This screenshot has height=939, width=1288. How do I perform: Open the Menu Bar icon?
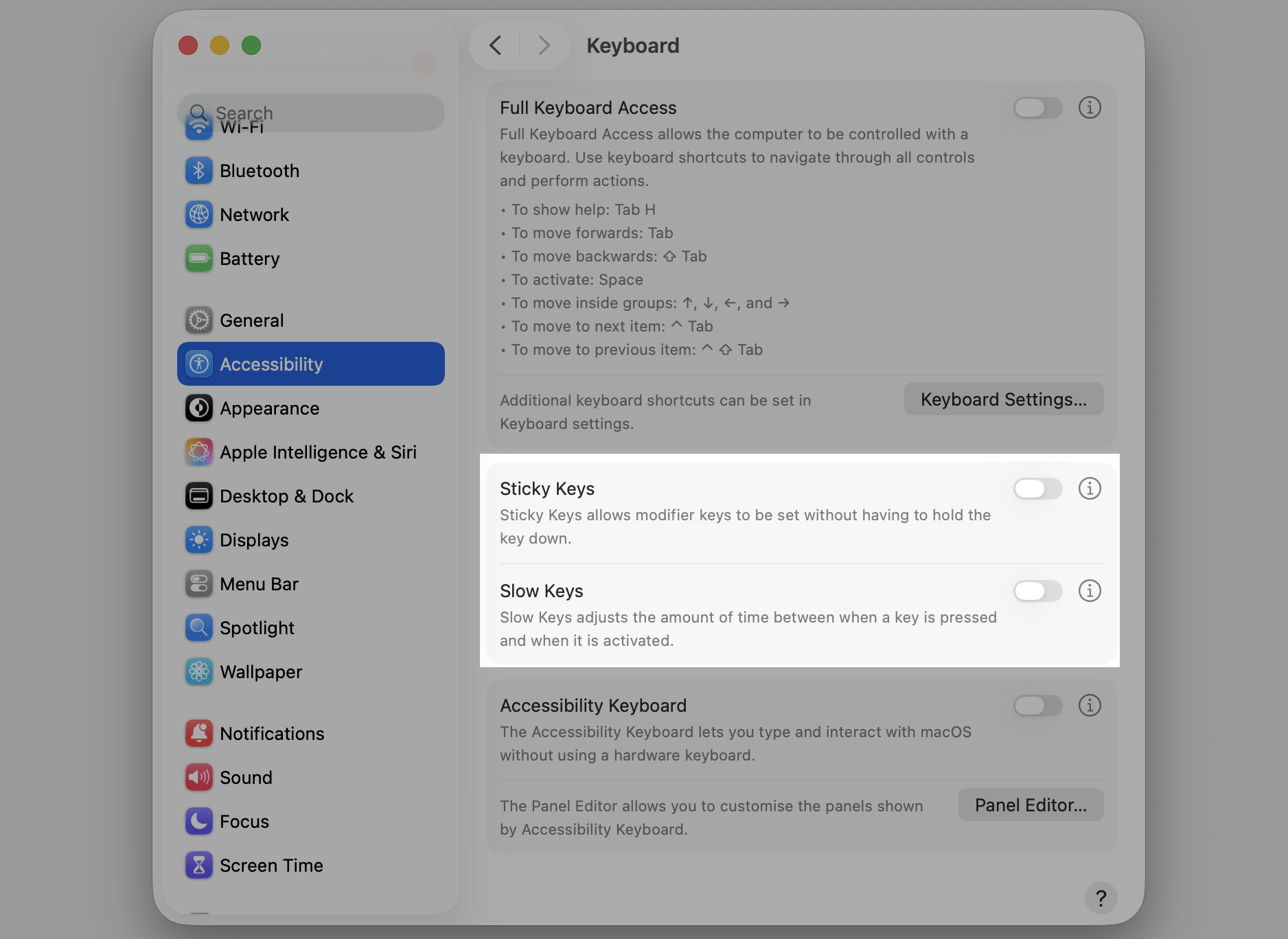pos(199,583)
